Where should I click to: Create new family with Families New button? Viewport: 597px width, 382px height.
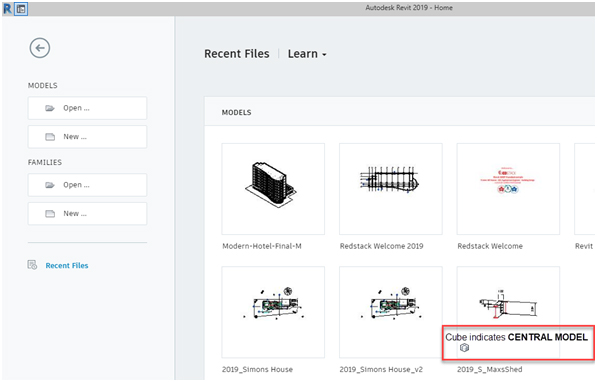(87, 214)
